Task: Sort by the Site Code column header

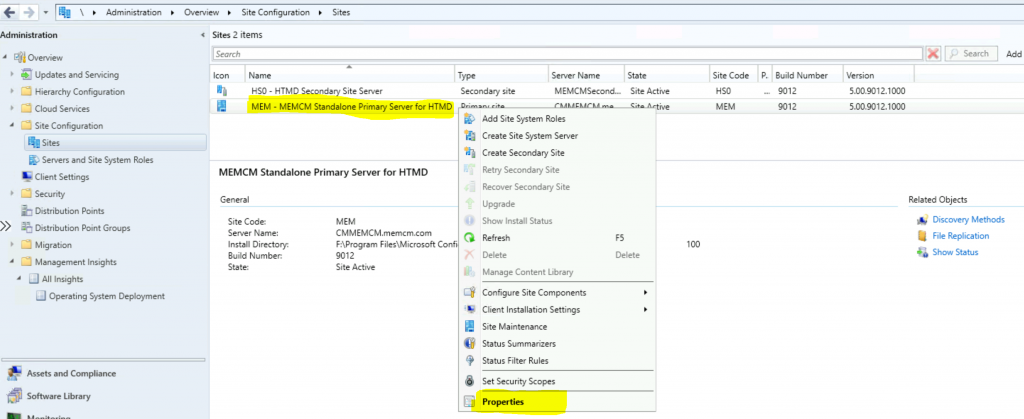Action: [731, 76]
